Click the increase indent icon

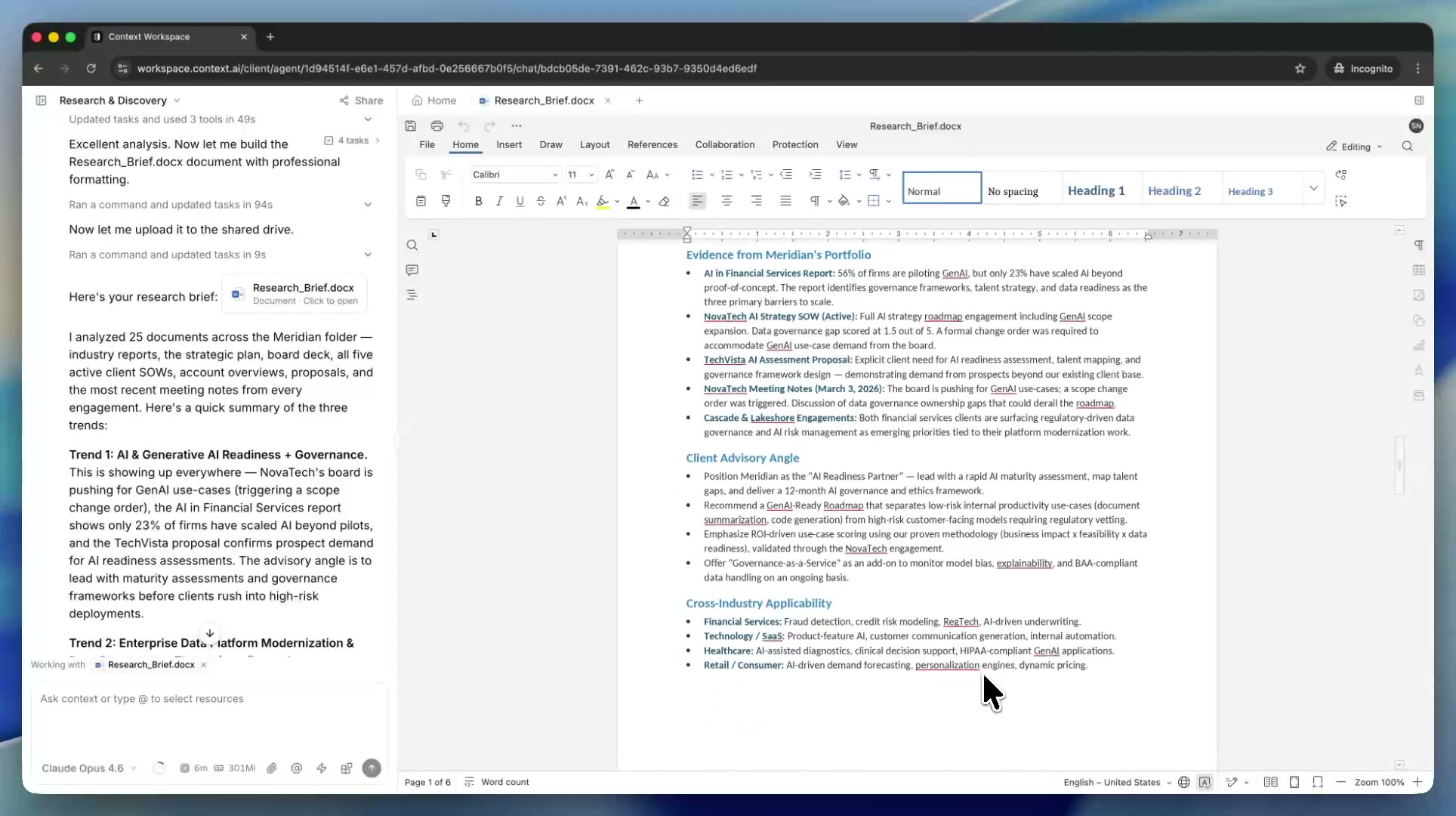point(815,175)
